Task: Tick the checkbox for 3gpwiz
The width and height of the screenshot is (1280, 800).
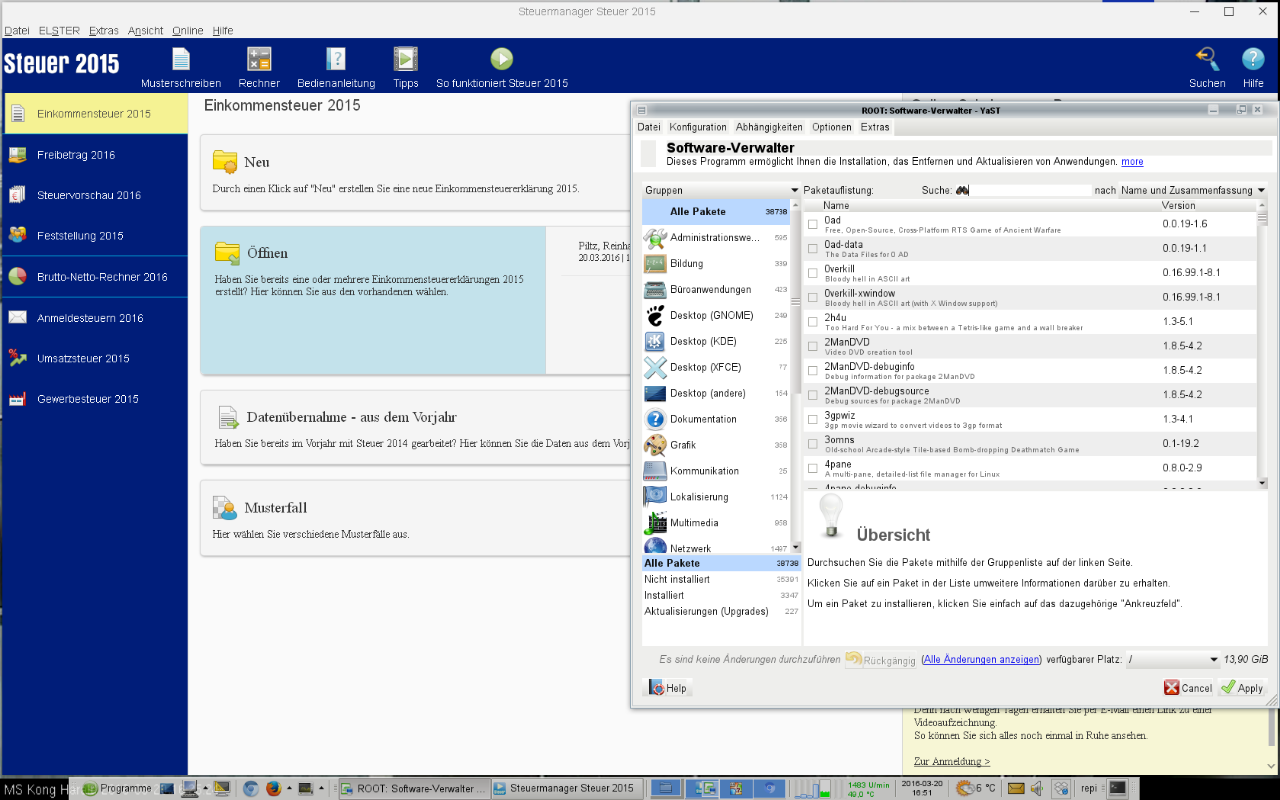Action: (x=813, y=420)
